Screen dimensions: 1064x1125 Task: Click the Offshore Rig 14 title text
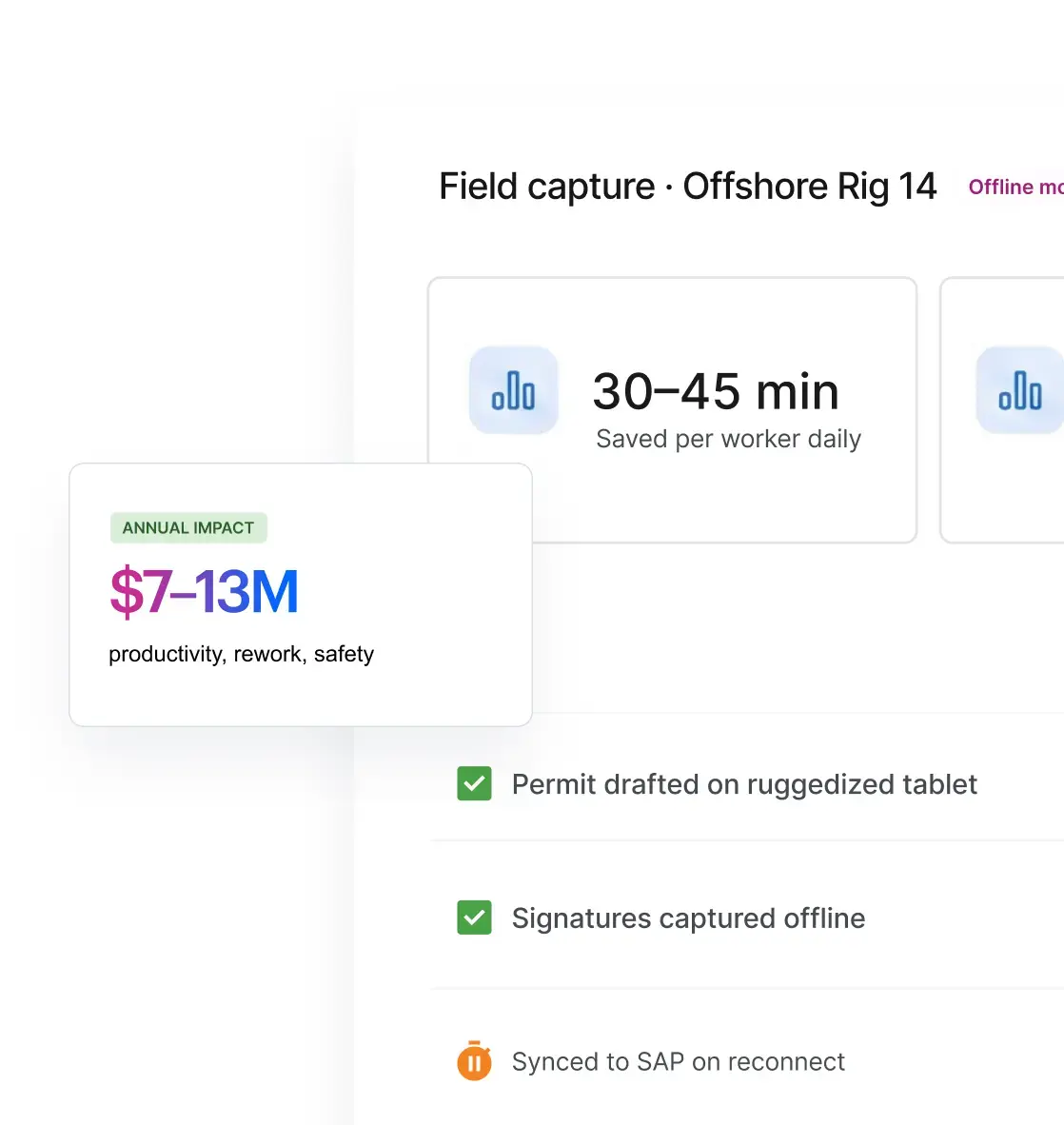[809, 187]
